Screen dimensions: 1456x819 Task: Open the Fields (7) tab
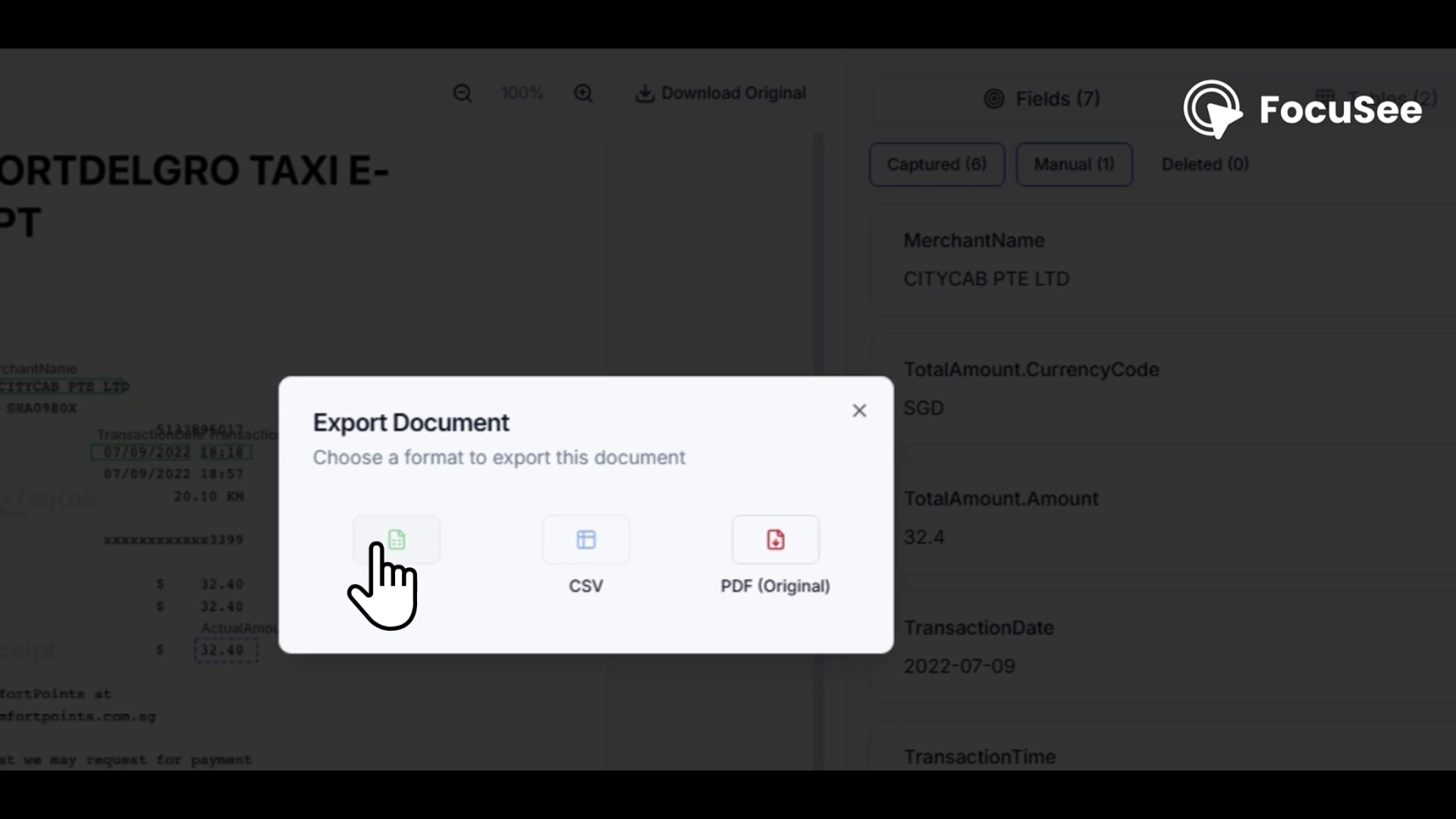pos(1042,99)
